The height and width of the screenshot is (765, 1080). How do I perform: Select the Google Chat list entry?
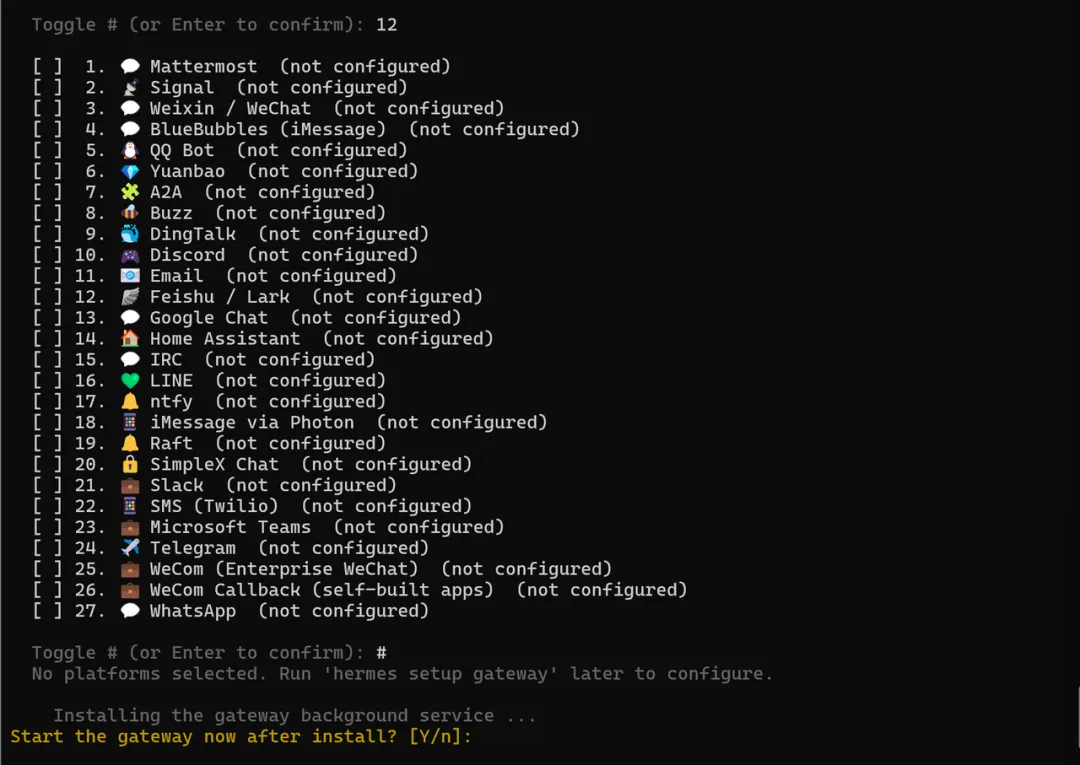click(x=247, y=318)
